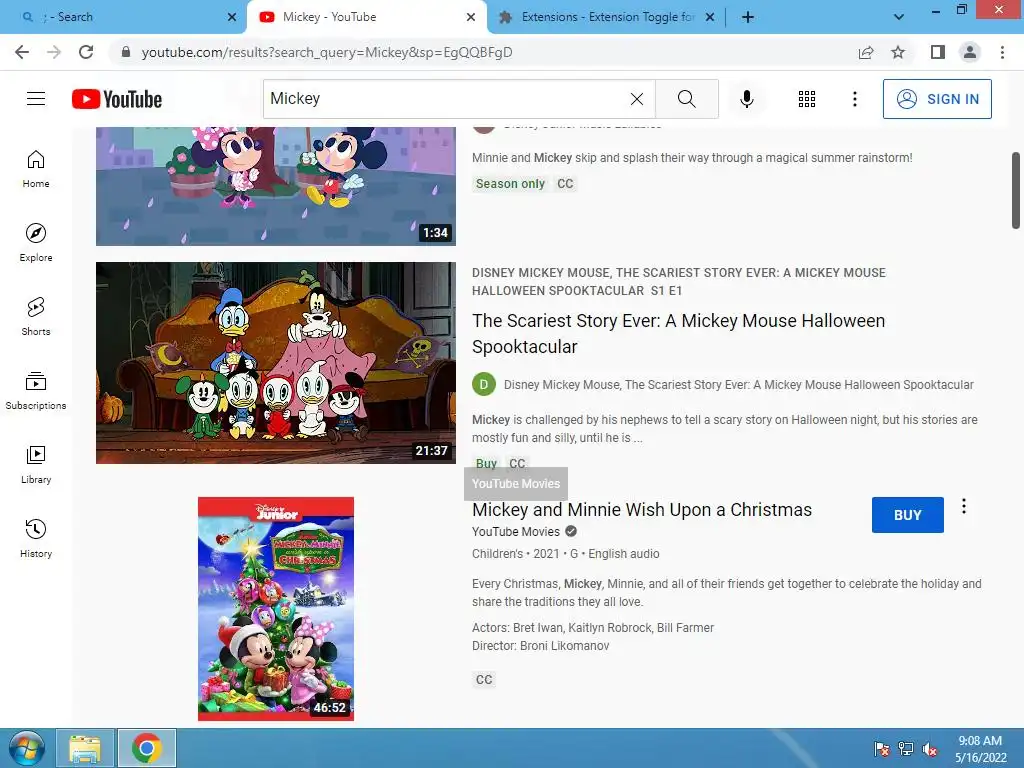Image resolution: width=1024 pixels, height=768 pixels.
Task: Toggle the browser side panel icon
Action: (x=938, y=52)
